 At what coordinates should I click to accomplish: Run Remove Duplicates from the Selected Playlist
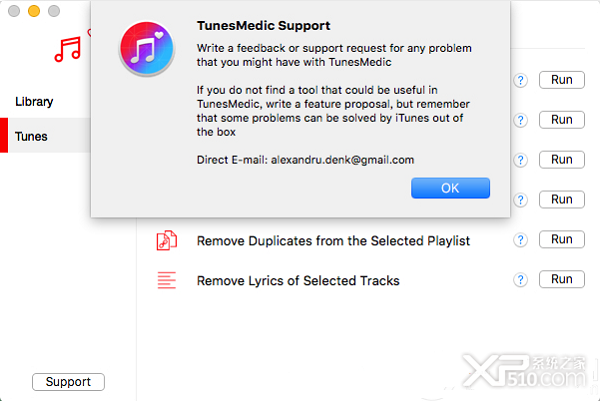pyautogui.click(x=561, y=239)
